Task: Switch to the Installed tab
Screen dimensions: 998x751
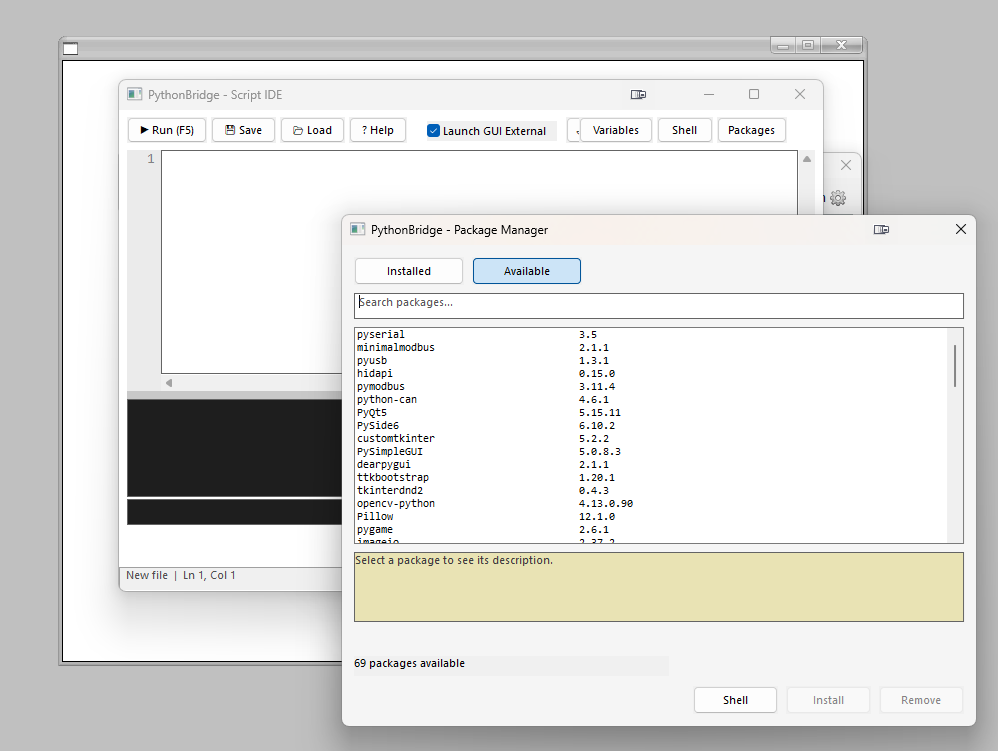Action: pos(409,271)
